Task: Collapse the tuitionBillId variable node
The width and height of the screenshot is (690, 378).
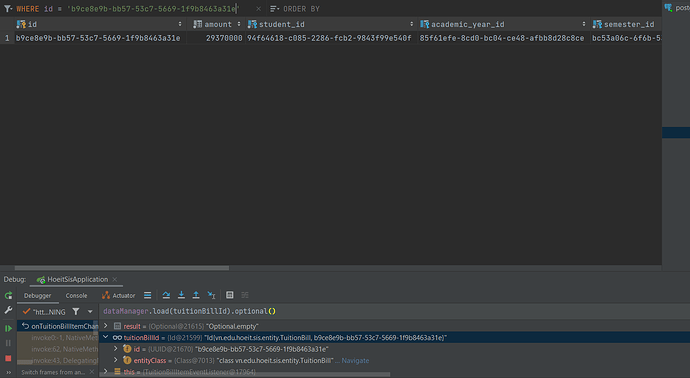Action: pos(106,338)
